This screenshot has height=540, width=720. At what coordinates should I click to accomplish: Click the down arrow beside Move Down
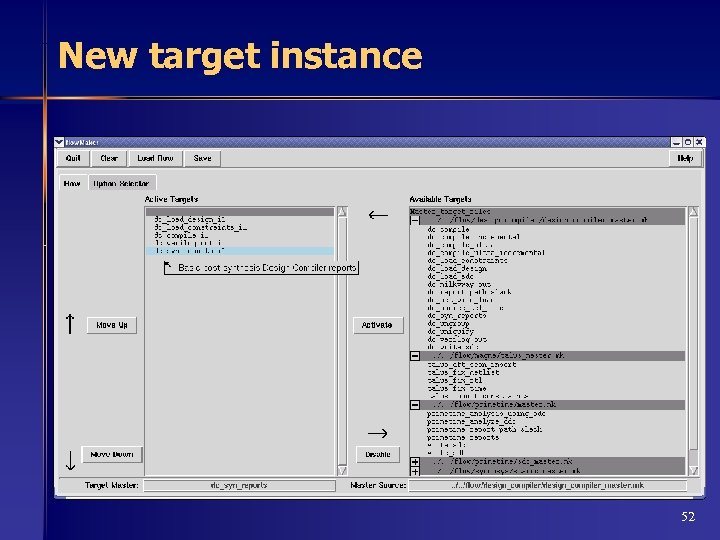coord(70,461)
